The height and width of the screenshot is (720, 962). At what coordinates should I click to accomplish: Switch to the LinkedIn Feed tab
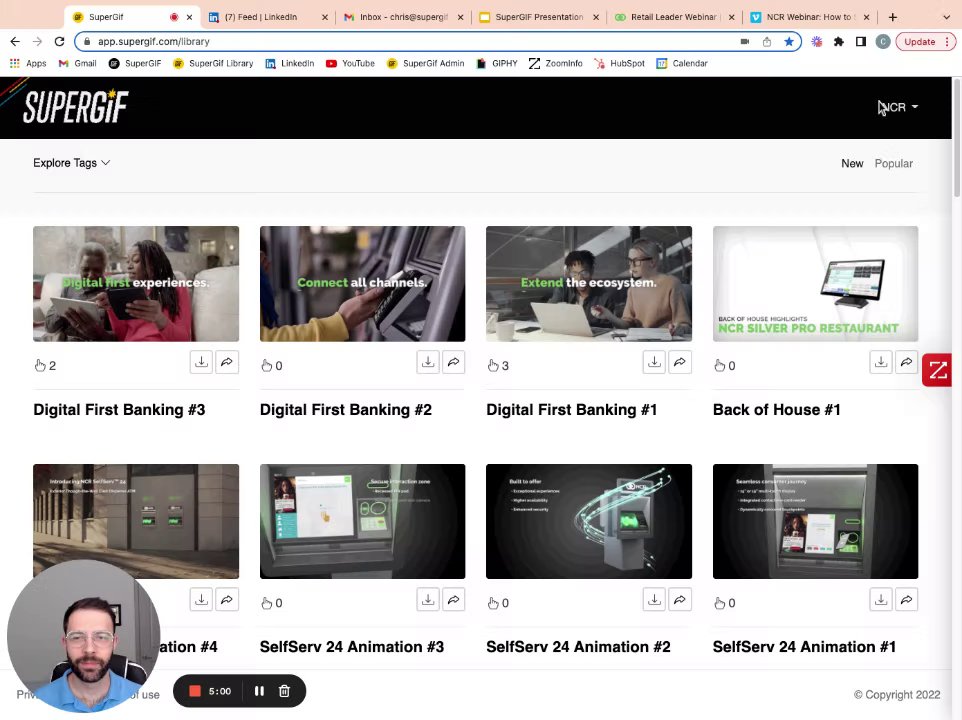pos(268,17)
